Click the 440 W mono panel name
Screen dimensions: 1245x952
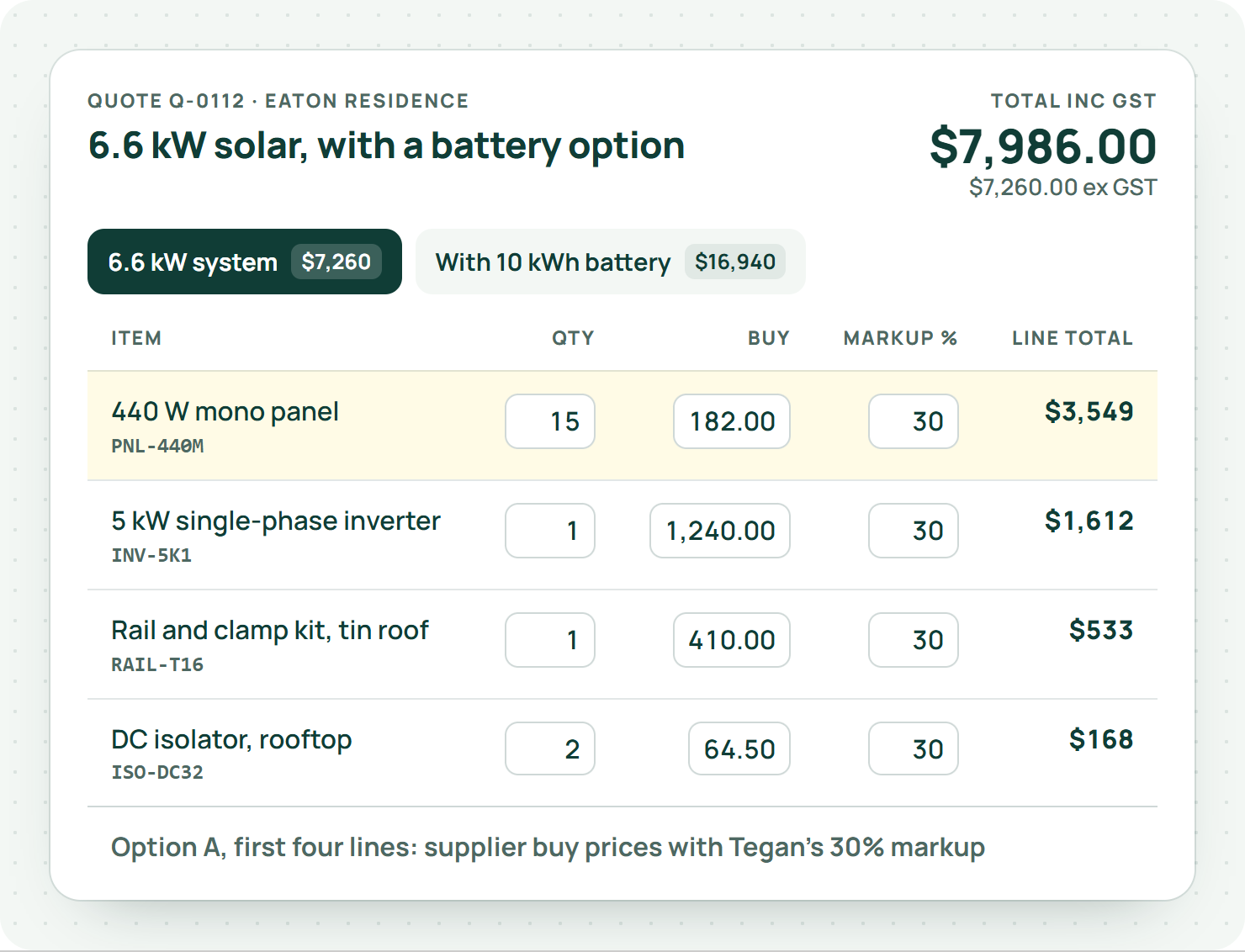coord(225,411)
